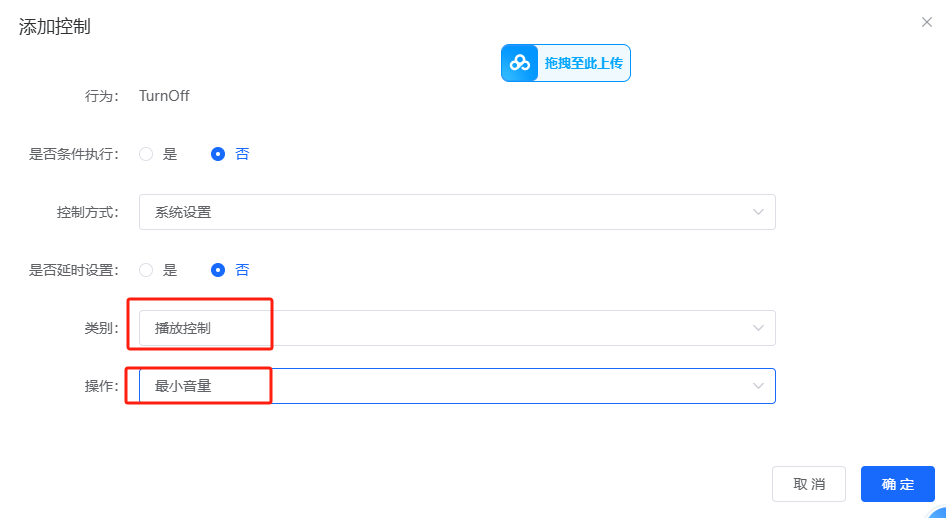Click the TurnOff behavior value
Viewport: 946px width, 518px height.
(164, 96)
